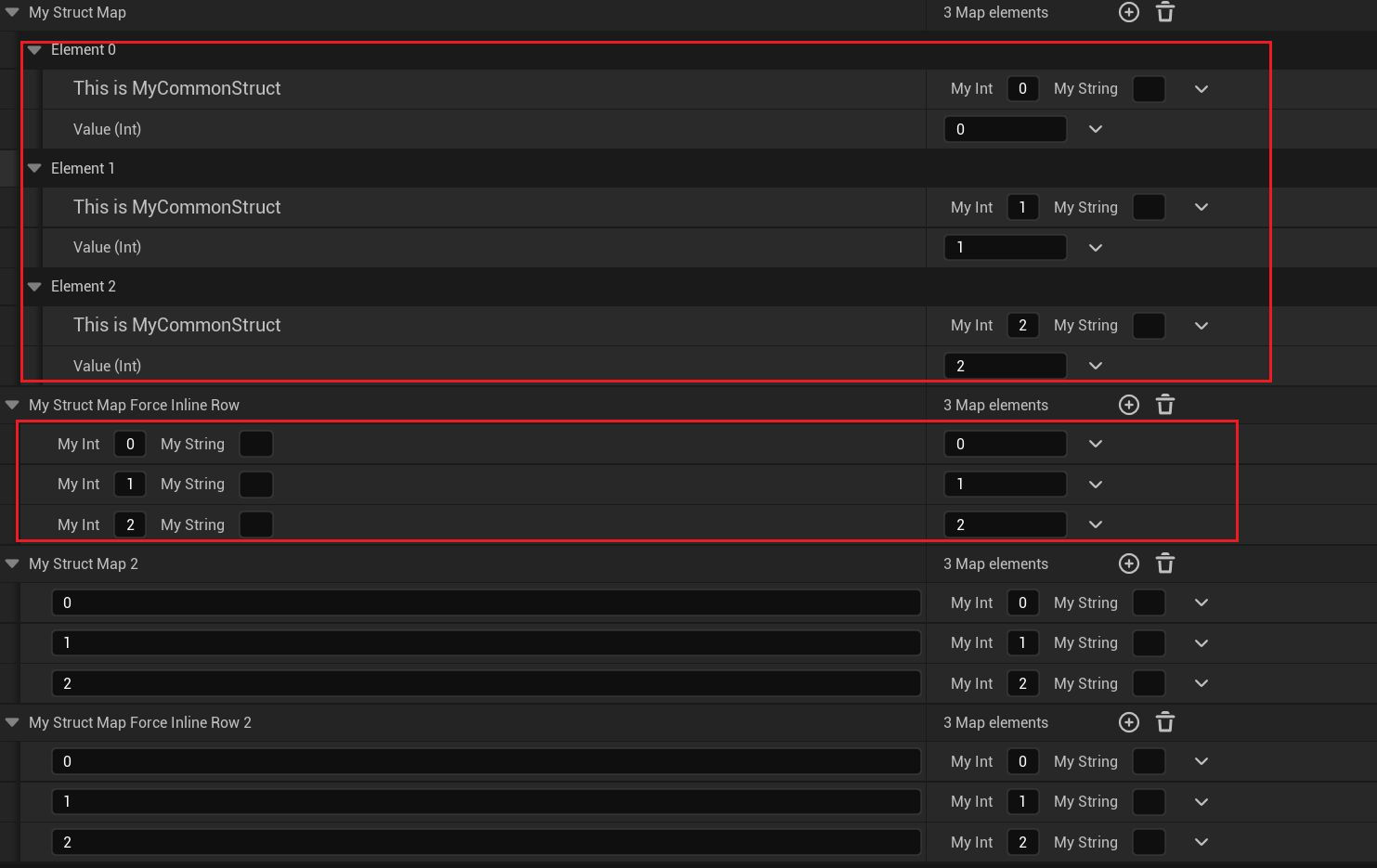Viewport: 1377px width, 868px height.
Task: Click the Value (Int) field of Element 2
Action: pos(1005,366)
